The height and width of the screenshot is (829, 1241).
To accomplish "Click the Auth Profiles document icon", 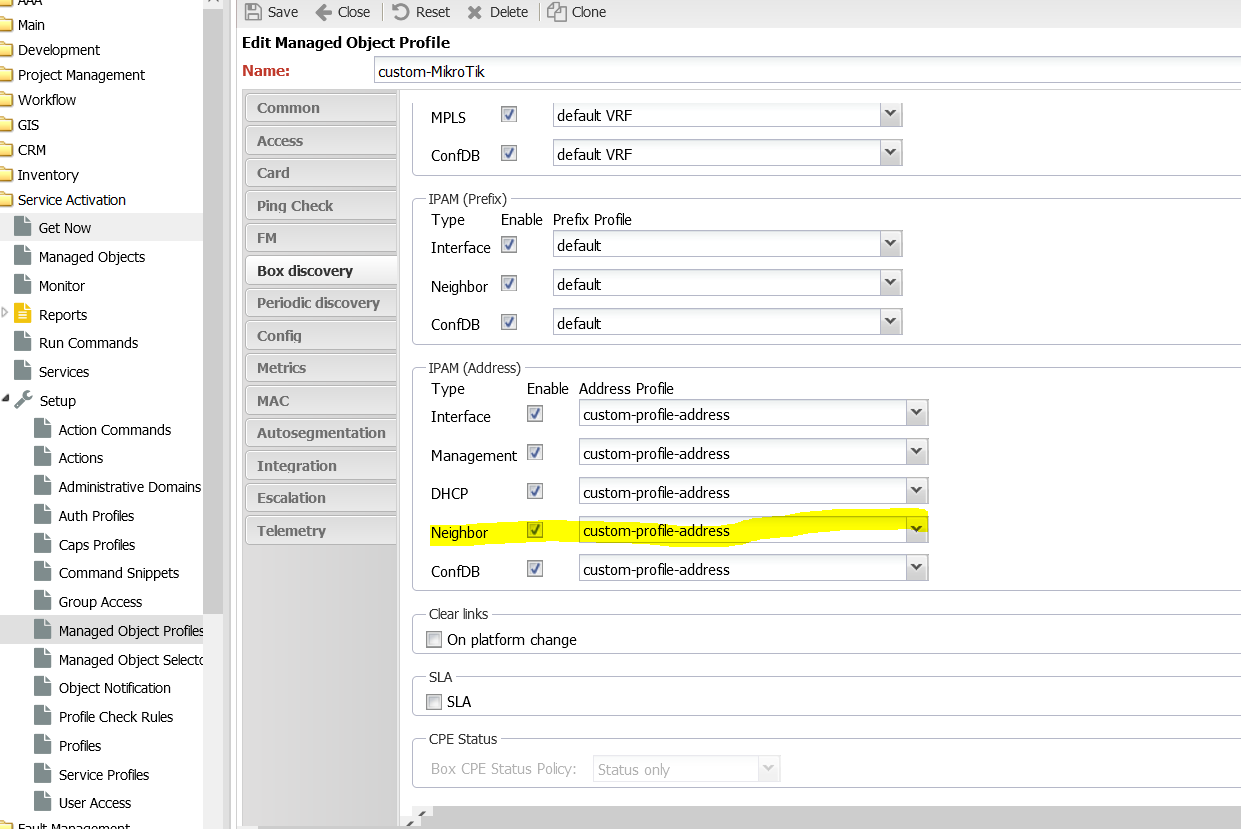I will (42, 515).
